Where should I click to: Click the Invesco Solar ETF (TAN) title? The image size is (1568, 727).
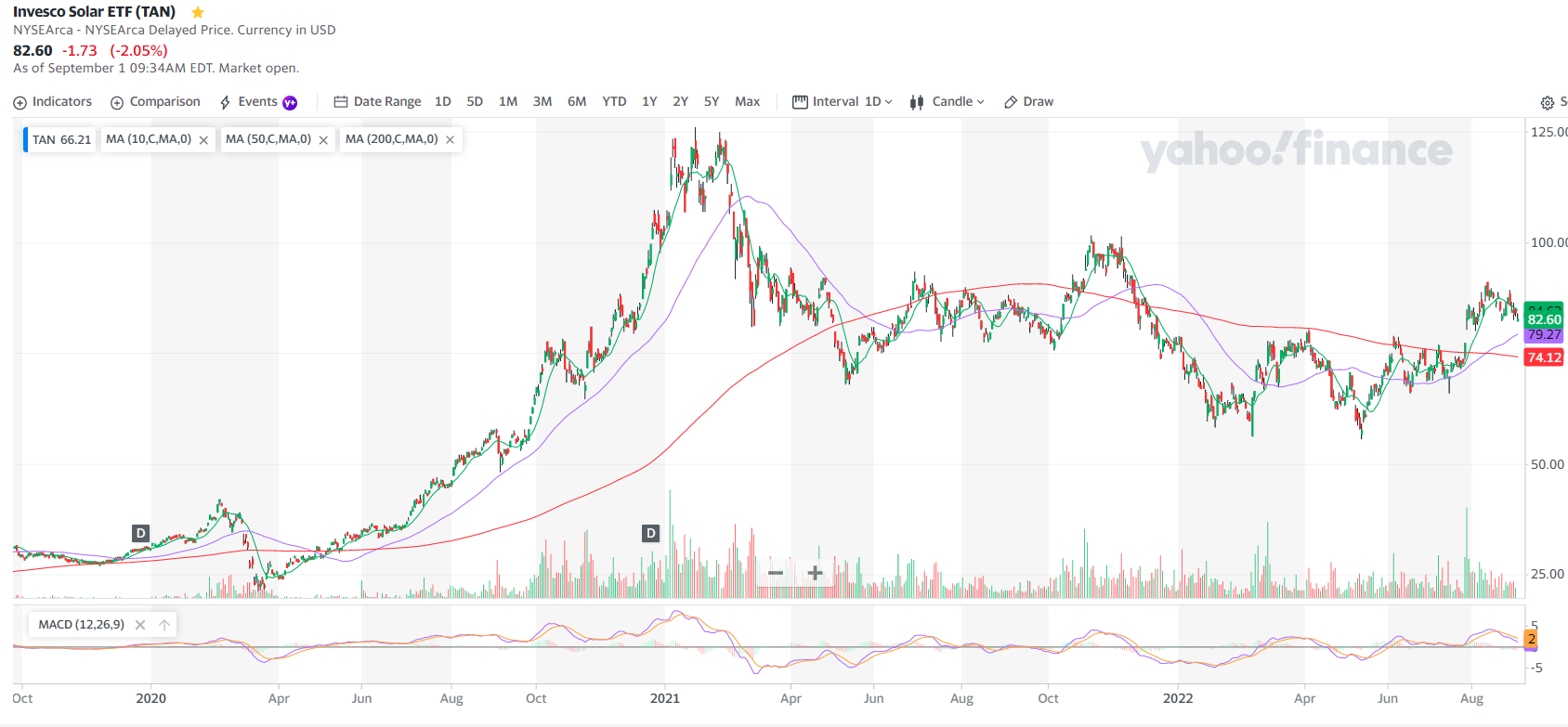click(94, 12)
